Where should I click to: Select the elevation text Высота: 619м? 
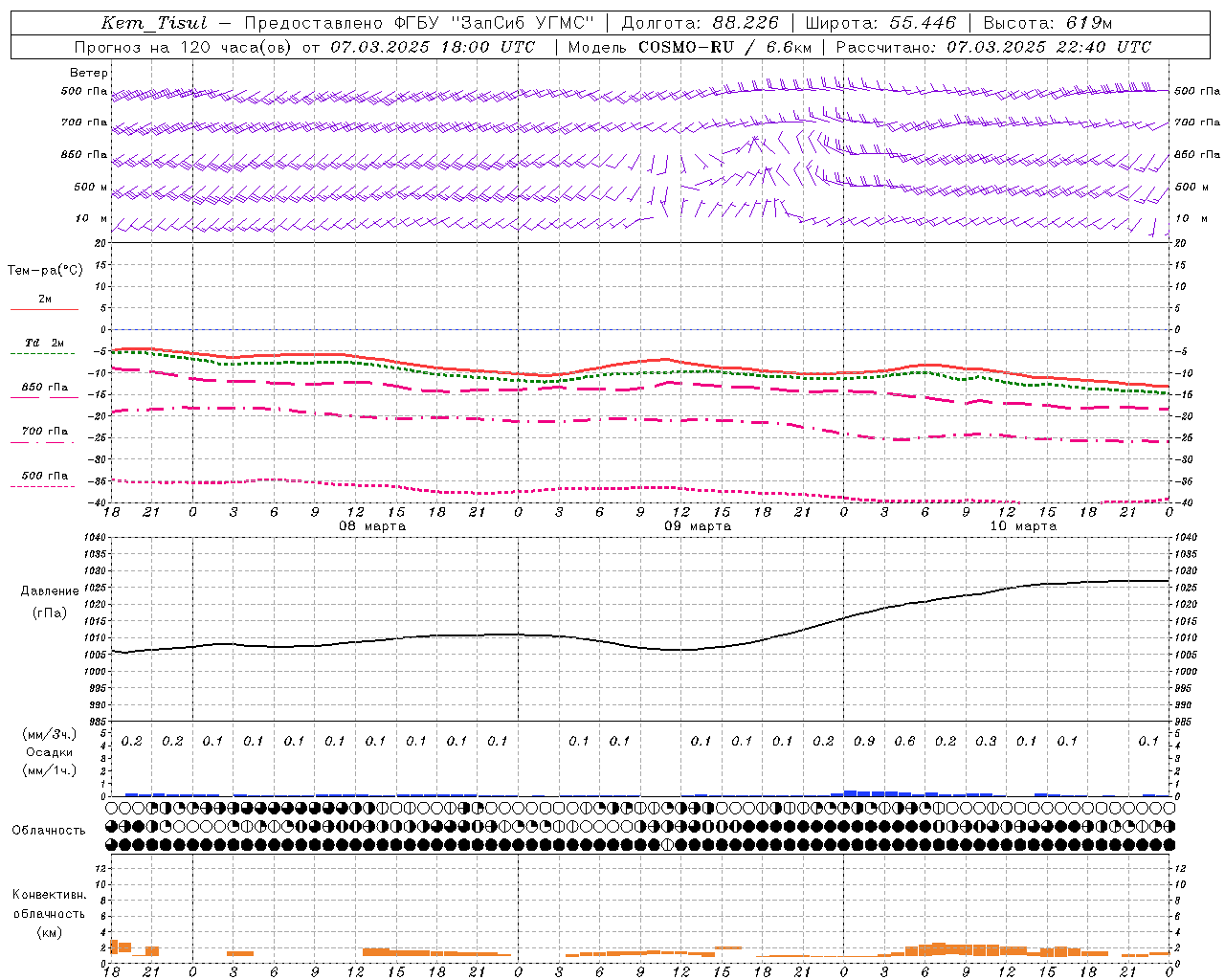point(1048,23)
